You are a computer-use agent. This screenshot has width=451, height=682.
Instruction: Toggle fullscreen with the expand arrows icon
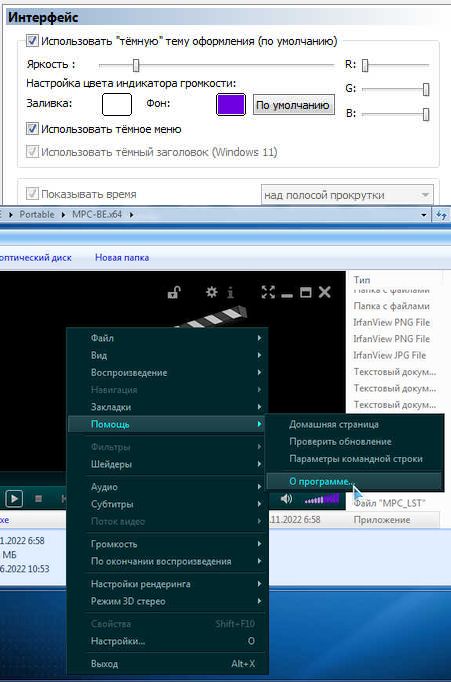tap(268, 292)
